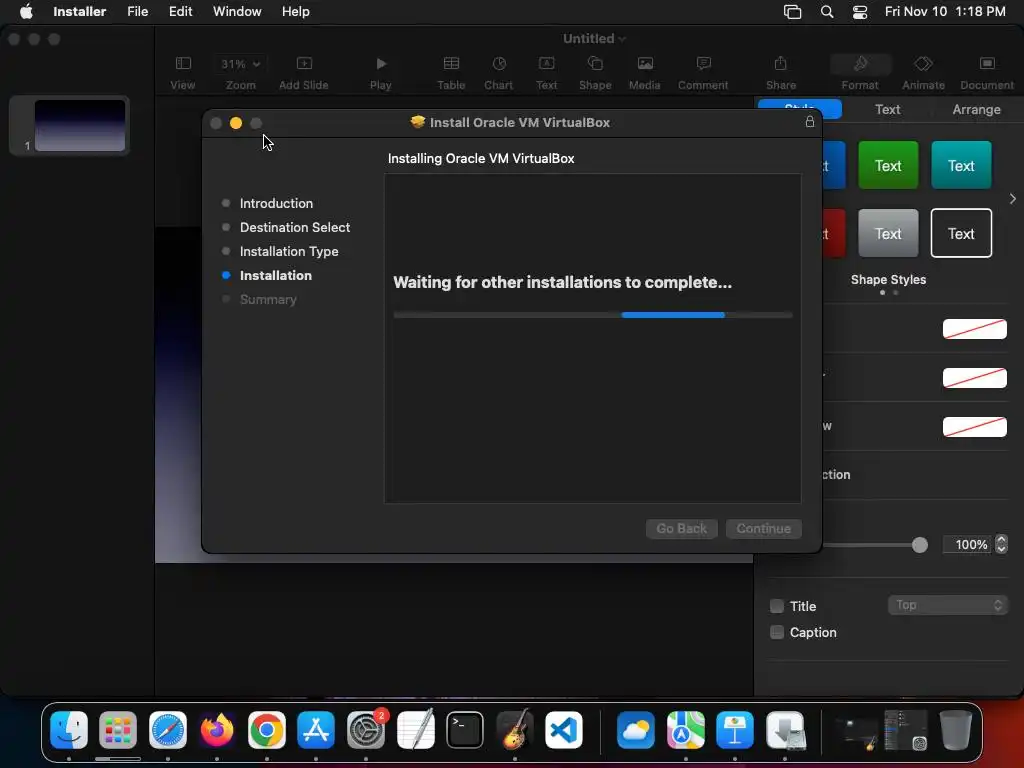Launch Google Chrome from the Dock
Screen dimensions: 1024x768
click(x=266, y=730)
